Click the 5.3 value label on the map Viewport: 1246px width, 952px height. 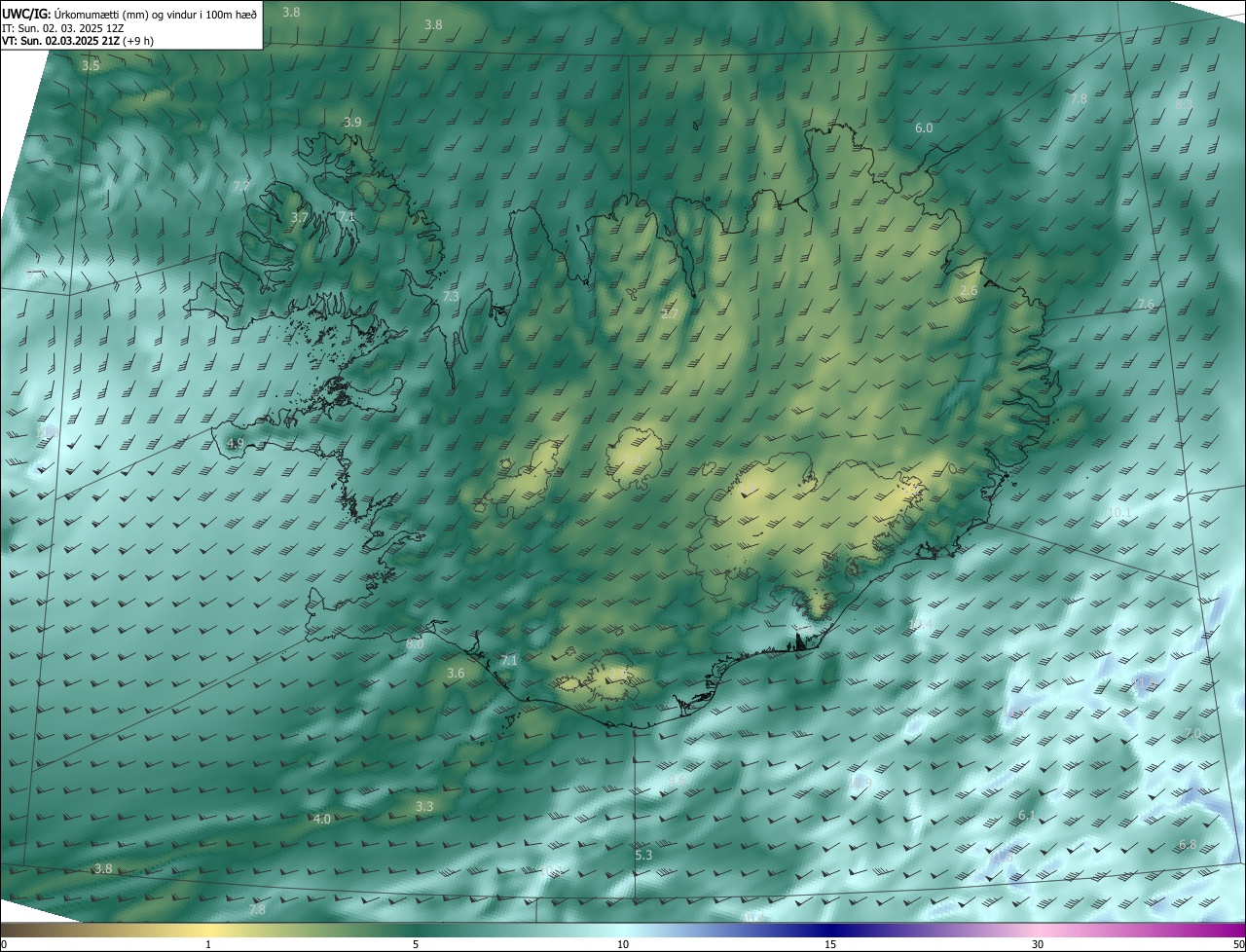tap(643, 856)
